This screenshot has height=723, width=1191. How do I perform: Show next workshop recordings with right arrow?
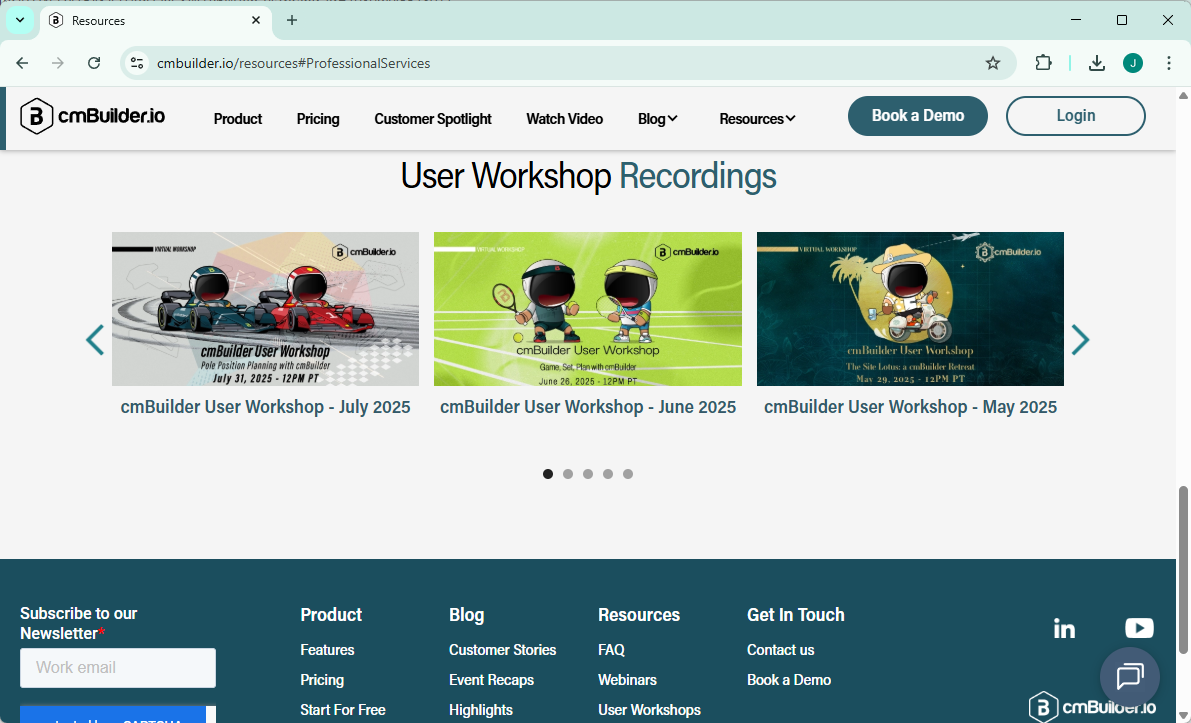pyautogui.click(x=1080, y=339)
